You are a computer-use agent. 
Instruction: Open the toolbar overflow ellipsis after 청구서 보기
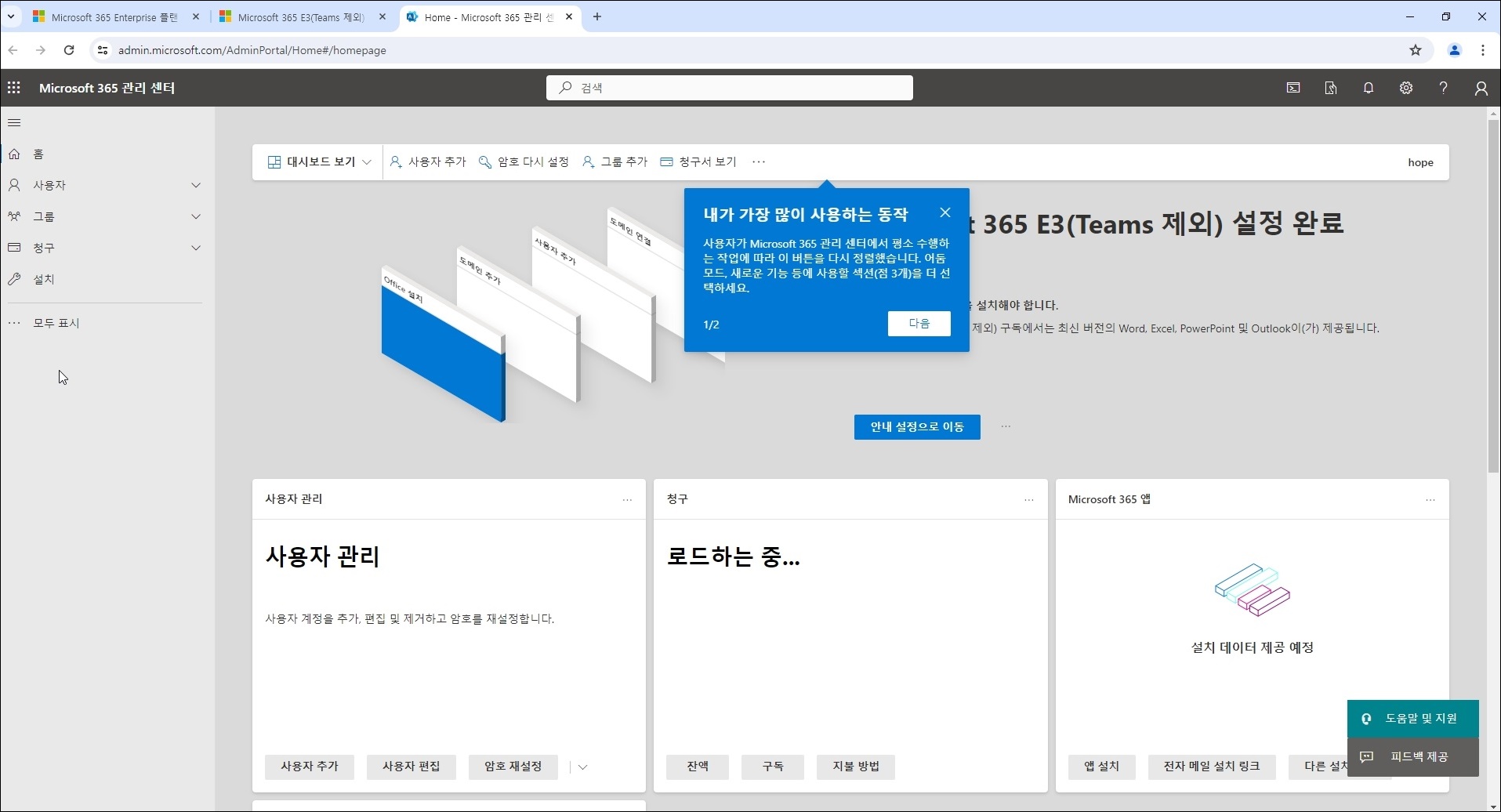(x=759, y=161)
